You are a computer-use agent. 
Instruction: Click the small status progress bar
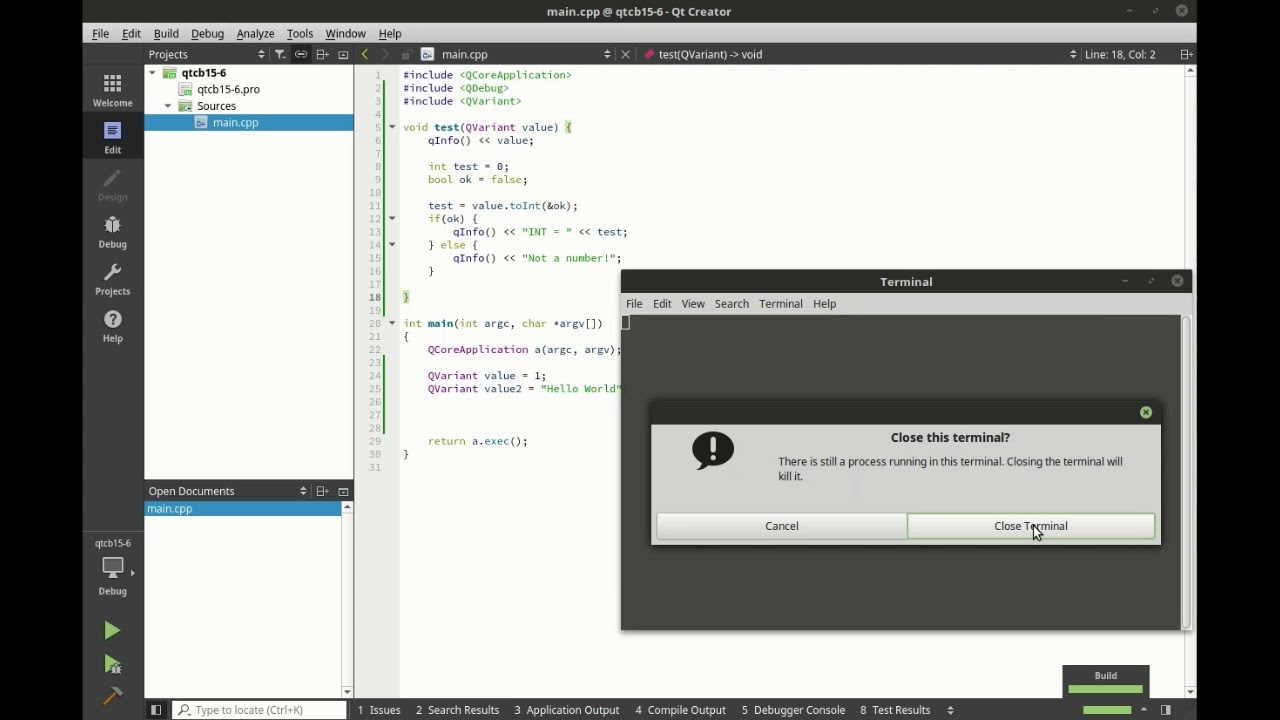pos(1106,710)
